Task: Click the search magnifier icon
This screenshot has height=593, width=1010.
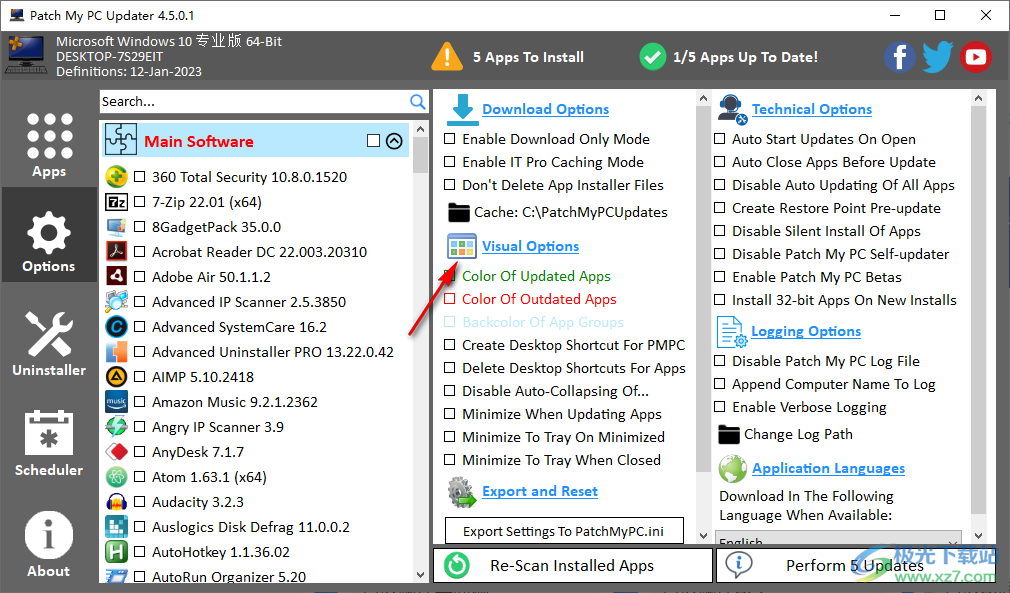Action: point(418,101)
